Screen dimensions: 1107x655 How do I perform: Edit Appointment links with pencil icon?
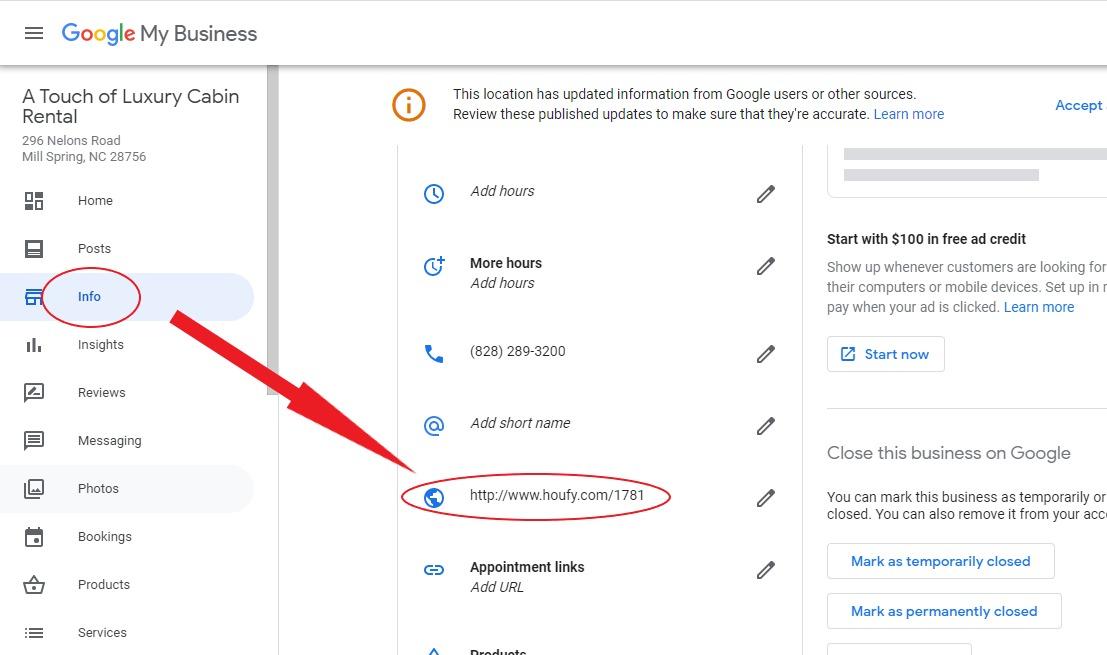(766, 570)
